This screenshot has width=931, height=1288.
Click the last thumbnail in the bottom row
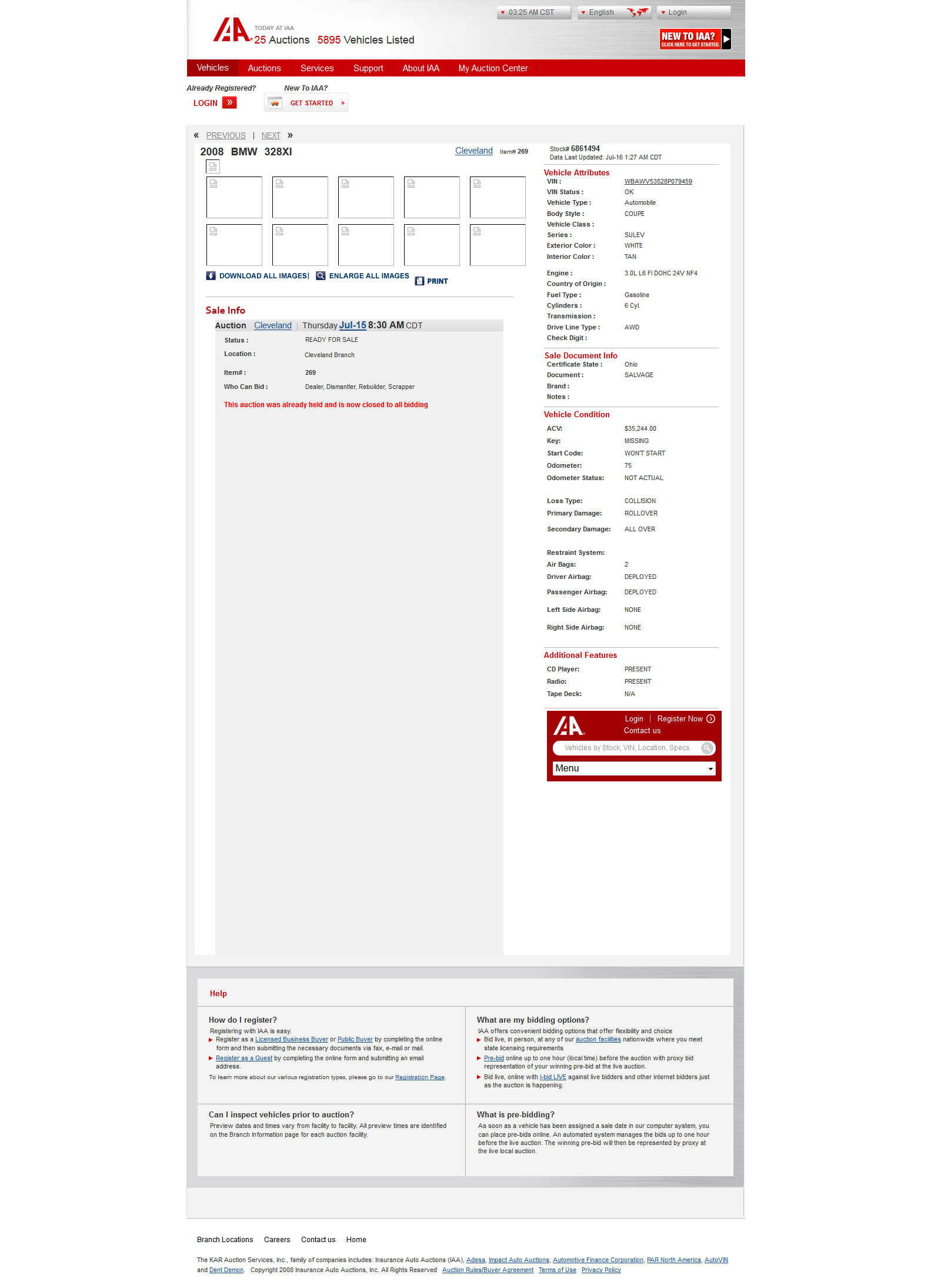(x=498, y=245)
